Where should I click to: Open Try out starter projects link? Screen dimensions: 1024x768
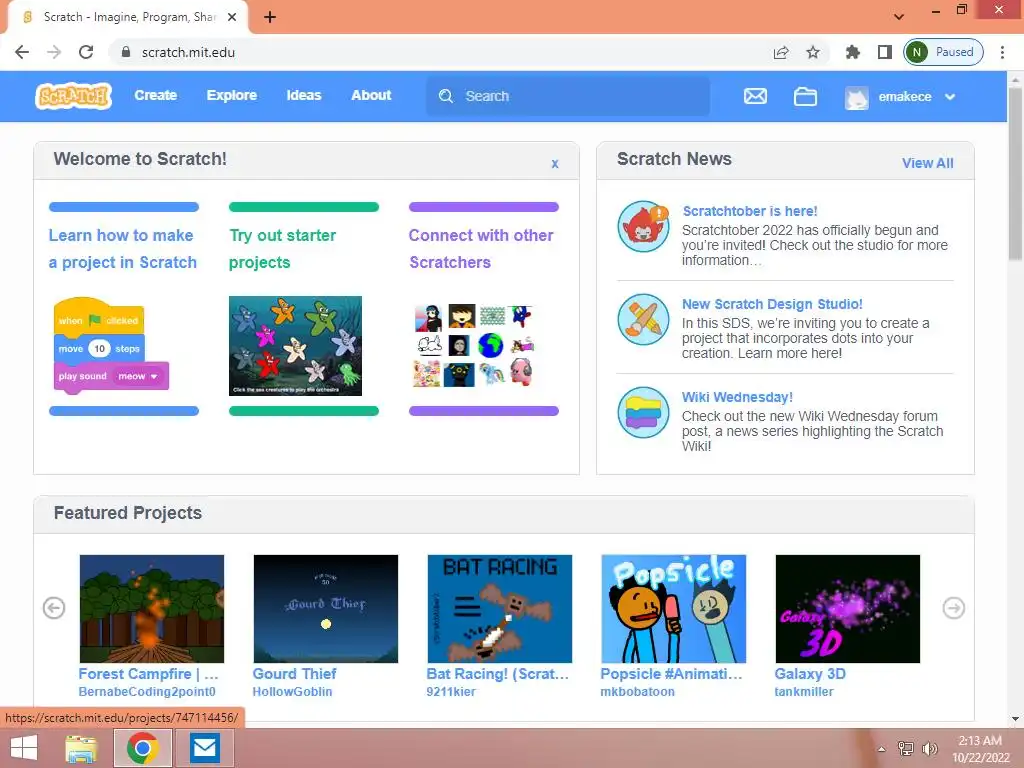(x=282, y=249)
